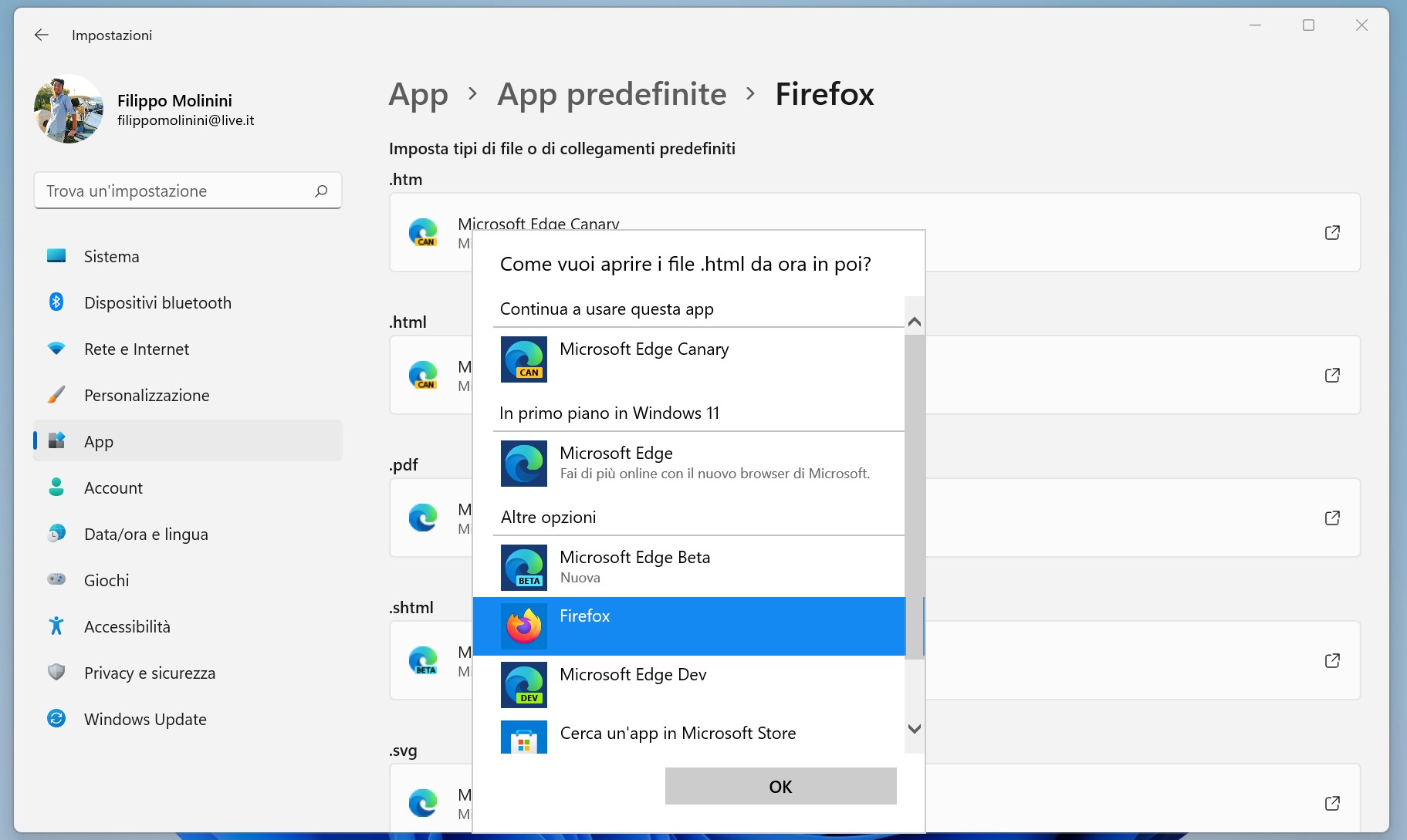Click the down scroll arrow in the dialog
The width and height of the screenshot is (1407, 840).
coord(914,727)
